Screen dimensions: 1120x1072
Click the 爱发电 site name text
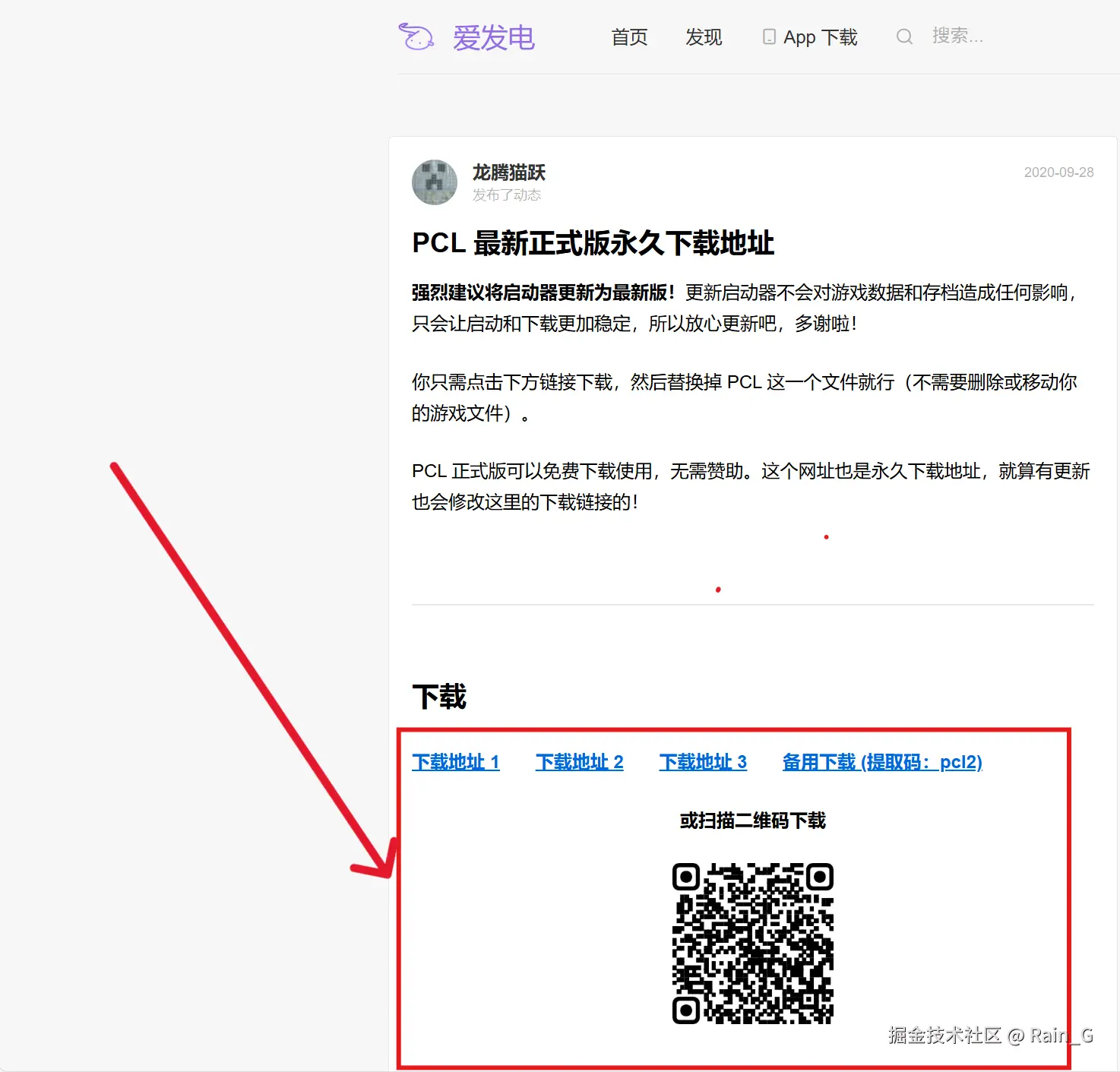(x=494, y=37)
